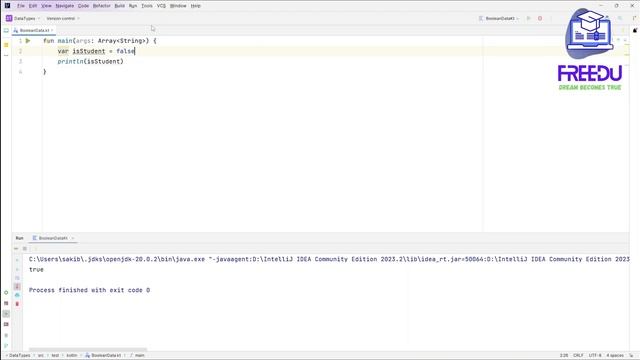This screenshot has height=360, width=640.
Task: Open the Window menu
Action: pos(178,6)
